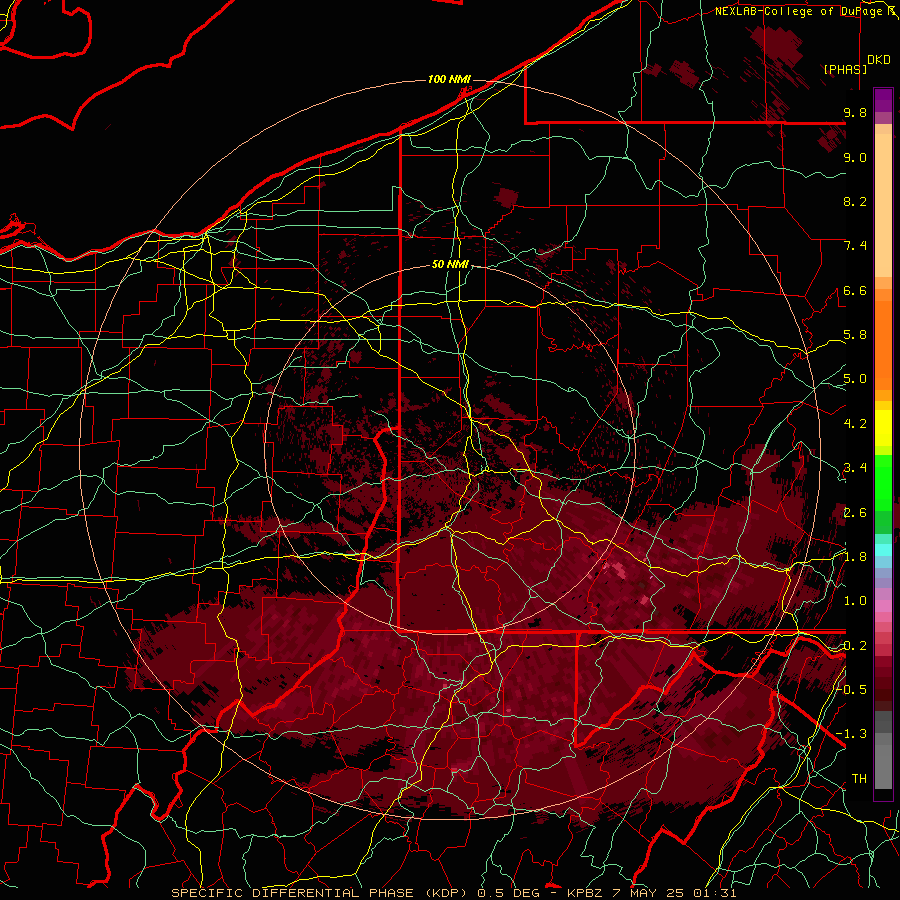Click the -0.5 legend value
Image resolution: width=900 pixels, height=900 pixels.
[x=851, y=689]
